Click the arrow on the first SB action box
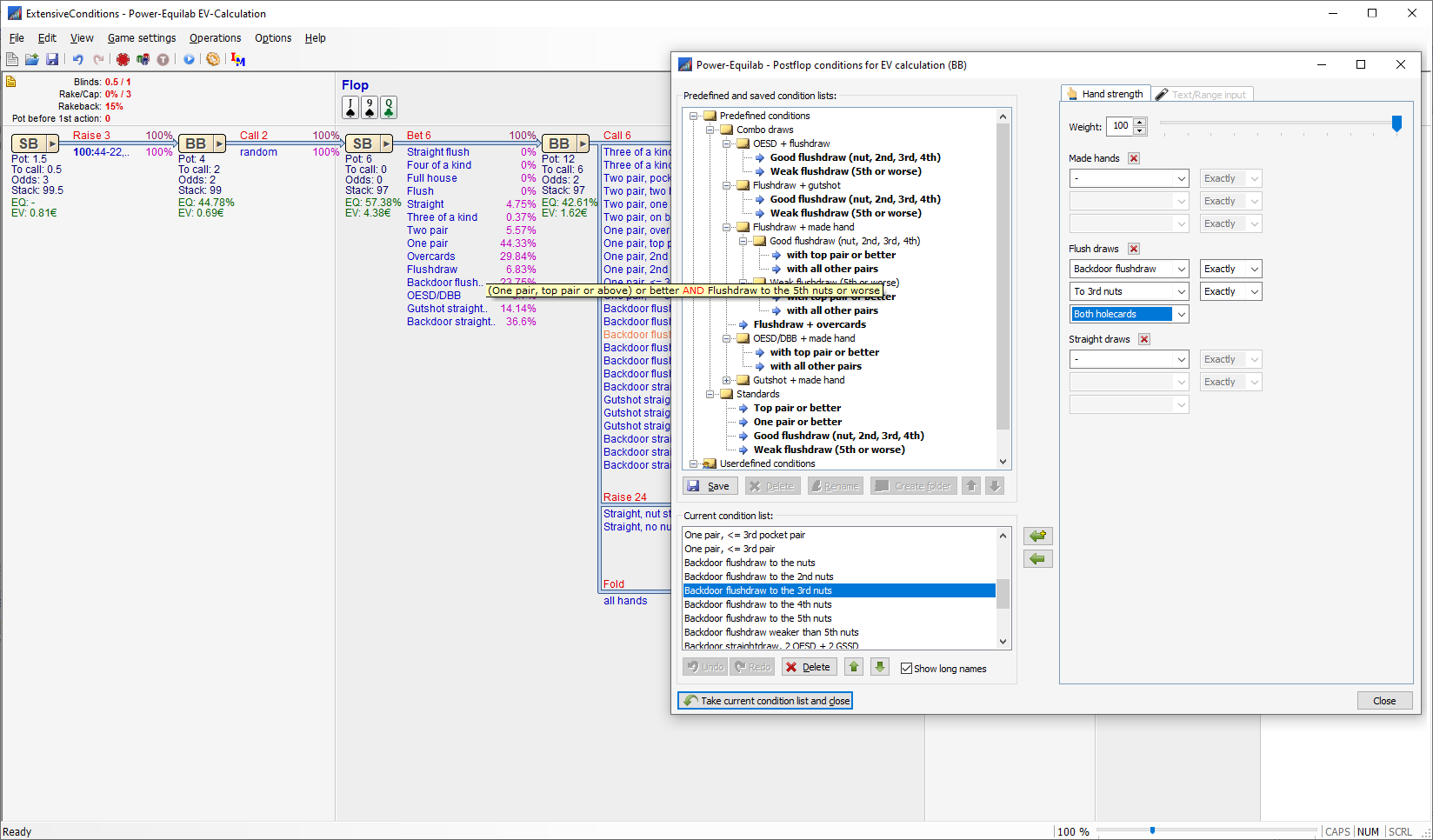This screenshot has height=840, width=1433. 52,143
